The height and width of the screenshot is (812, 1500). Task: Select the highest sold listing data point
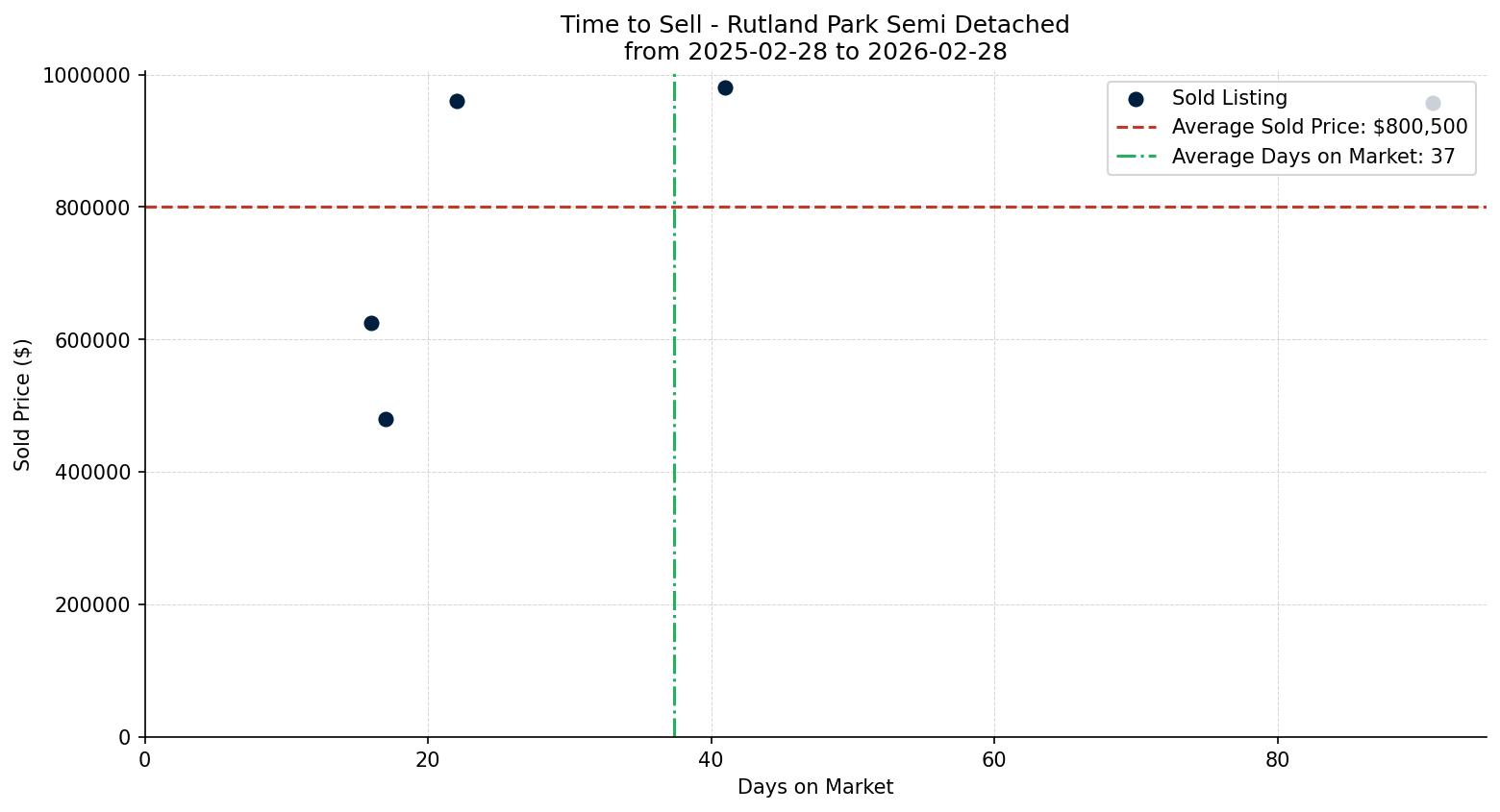point(724,87)
